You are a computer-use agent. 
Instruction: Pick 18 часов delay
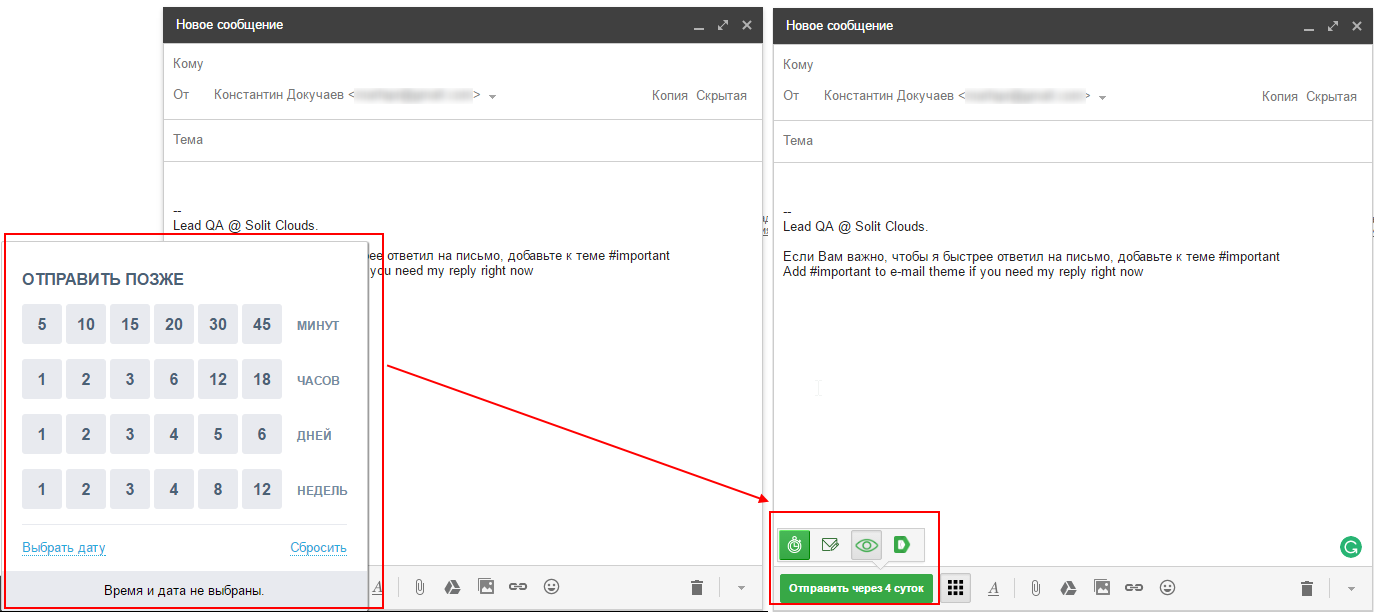(x=262, y=379)
